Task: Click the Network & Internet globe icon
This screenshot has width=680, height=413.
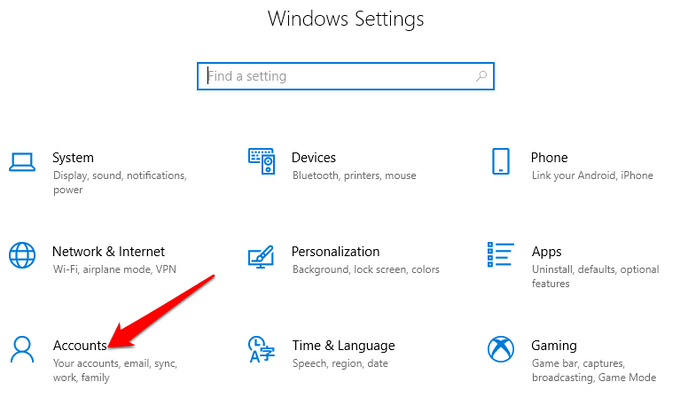Action: 22,256
